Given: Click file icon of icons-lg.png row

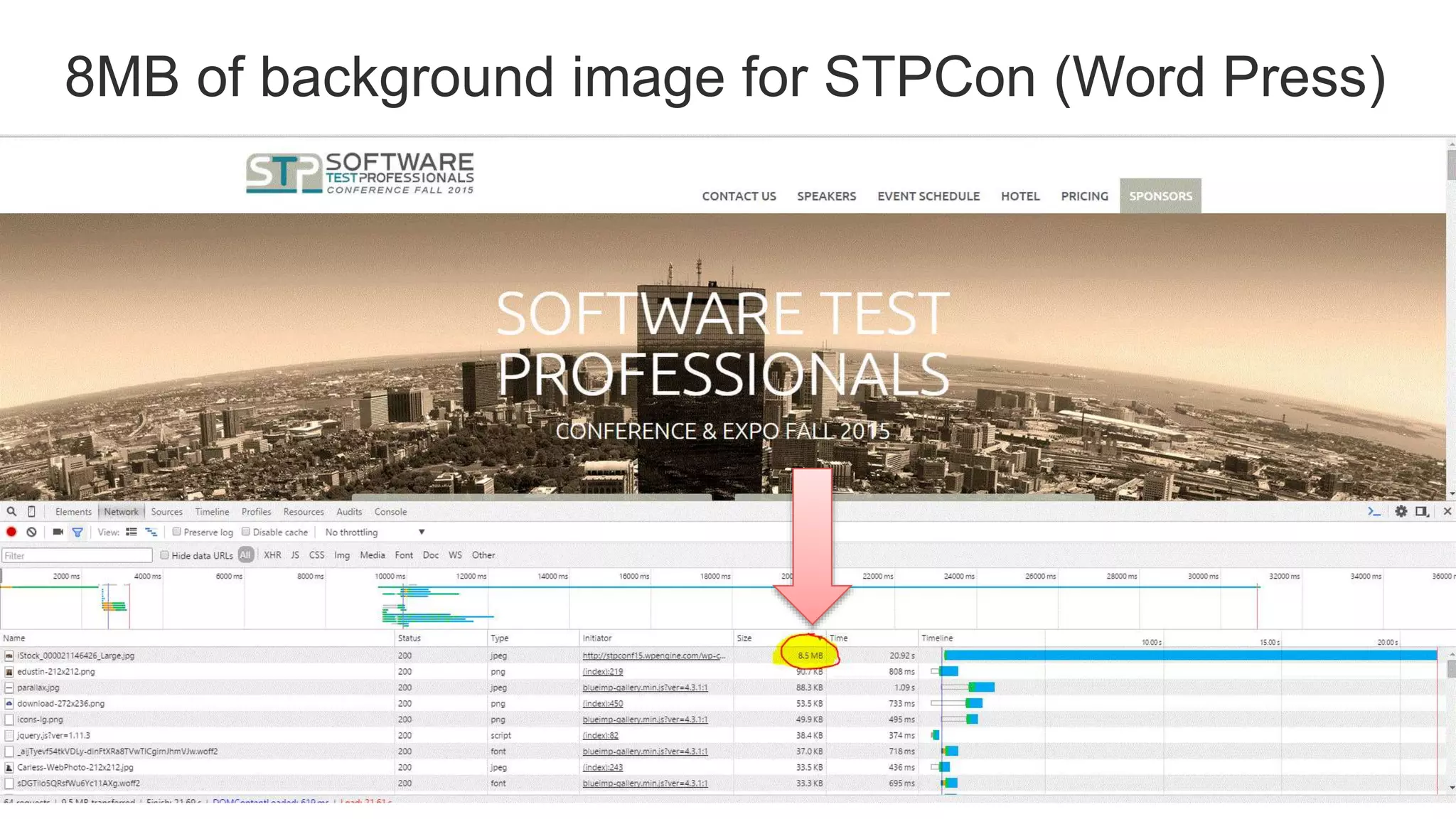Looking at the screenshot, I should [9, 719].
